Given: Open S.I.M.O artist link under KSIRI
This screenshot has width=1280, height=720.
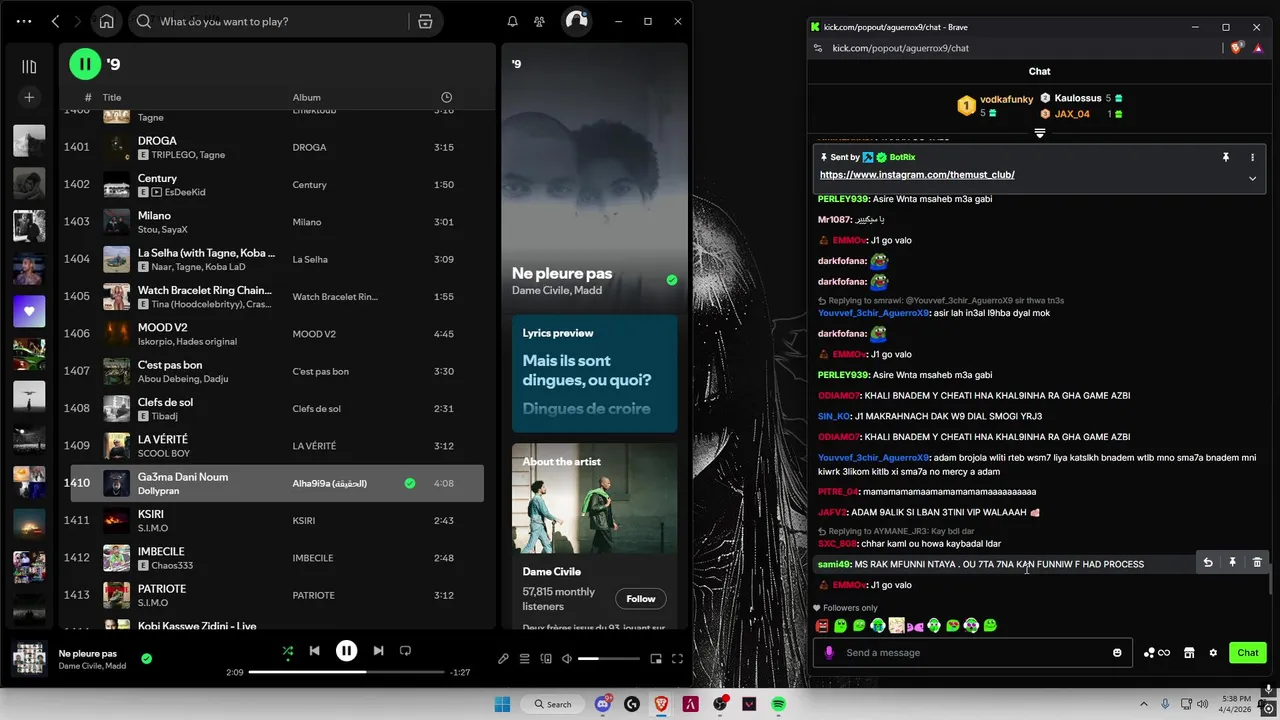Looking at the screenshot, I should coord(153,528).
